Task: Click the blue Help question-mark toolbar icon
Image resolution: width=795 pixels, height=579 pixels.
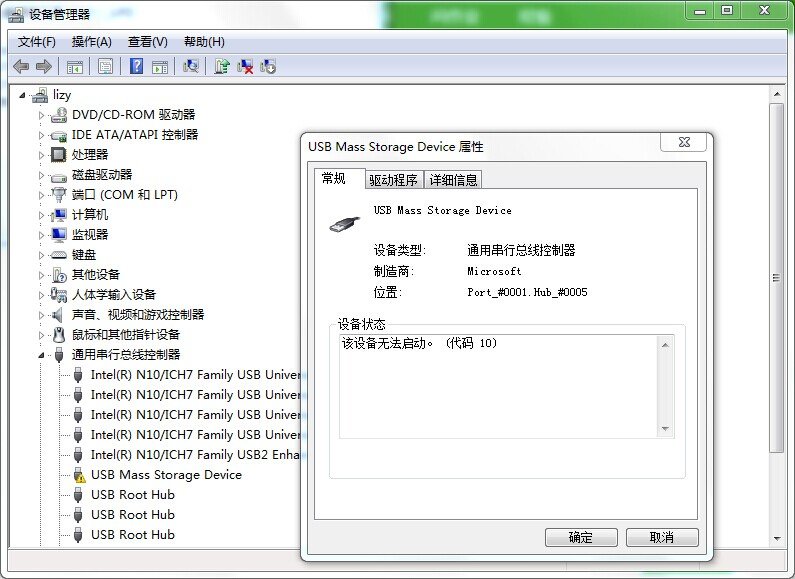Action: click(x=137, y=66)
